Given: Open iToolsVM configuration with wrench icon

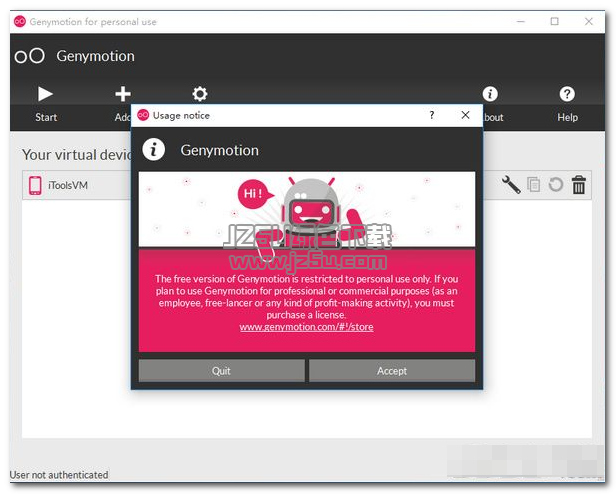Looking at the screenshot, I should pos(511,185).
